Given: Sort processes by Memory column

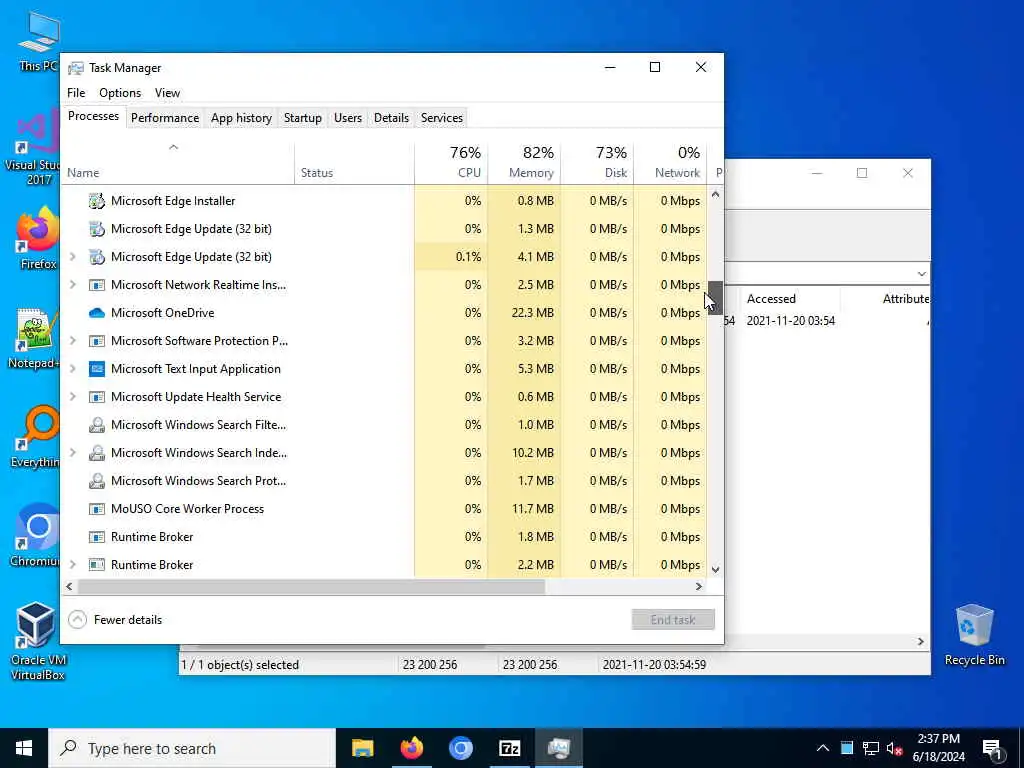Looking at the screenshot, I should [524, 162].
